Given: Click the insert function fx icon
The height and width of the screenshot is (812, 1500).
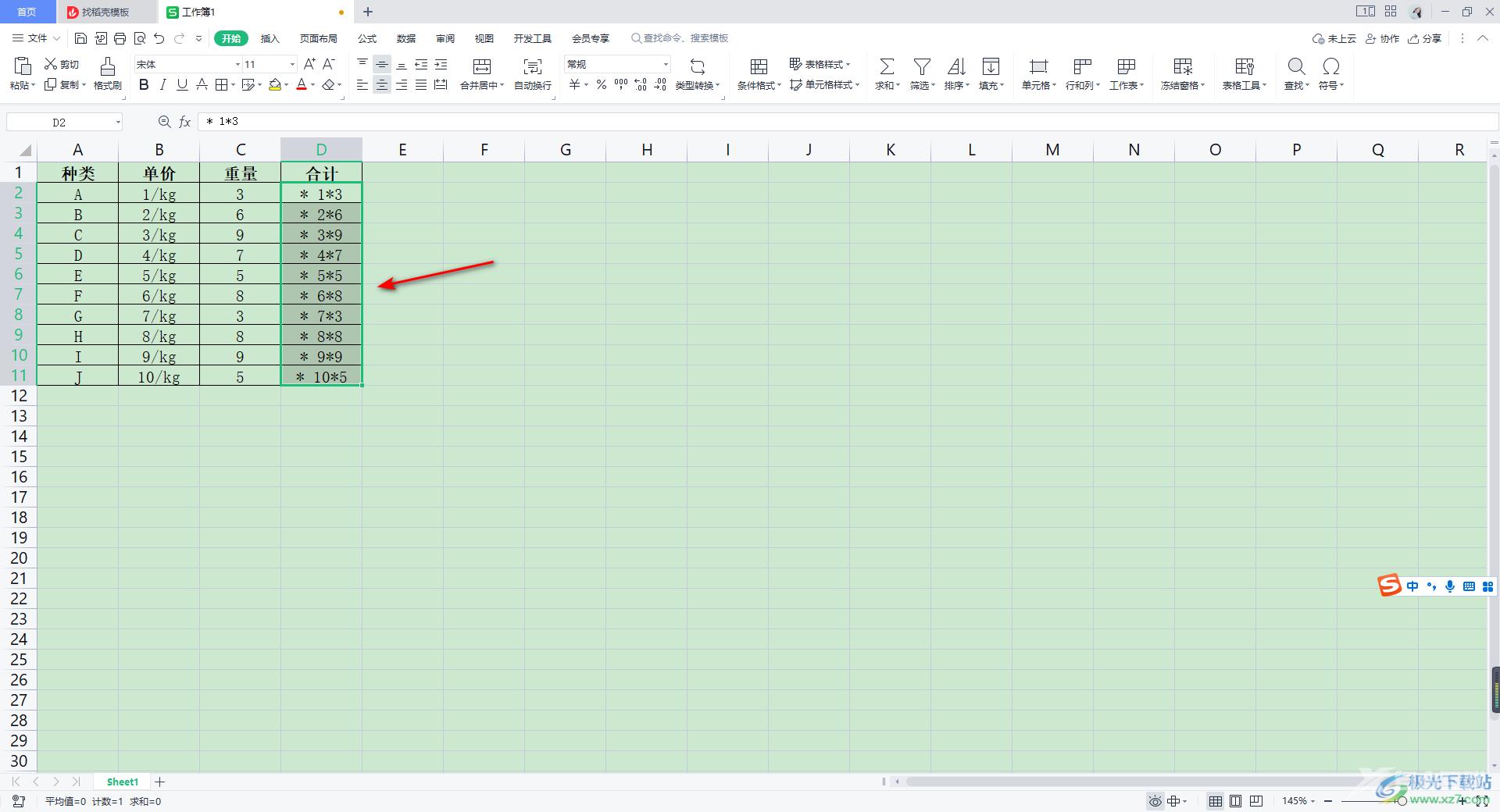Looking at the screenshot, I should coord(185,122).
